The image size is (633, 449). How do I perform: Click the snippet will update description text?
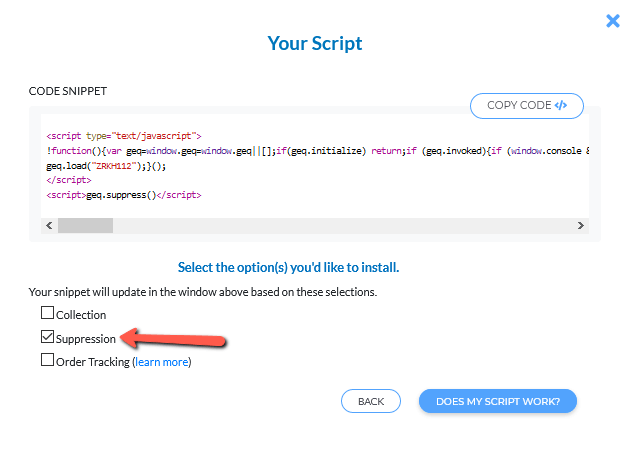pyautogui.click(x=203, y=292)
